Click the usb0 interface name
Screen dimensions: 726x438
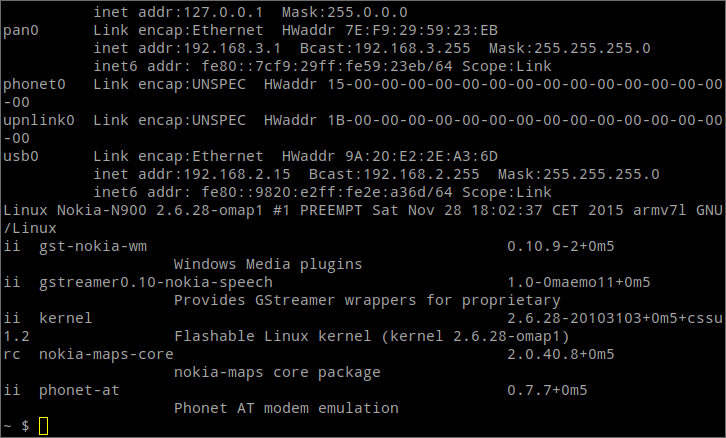point(21,156)
